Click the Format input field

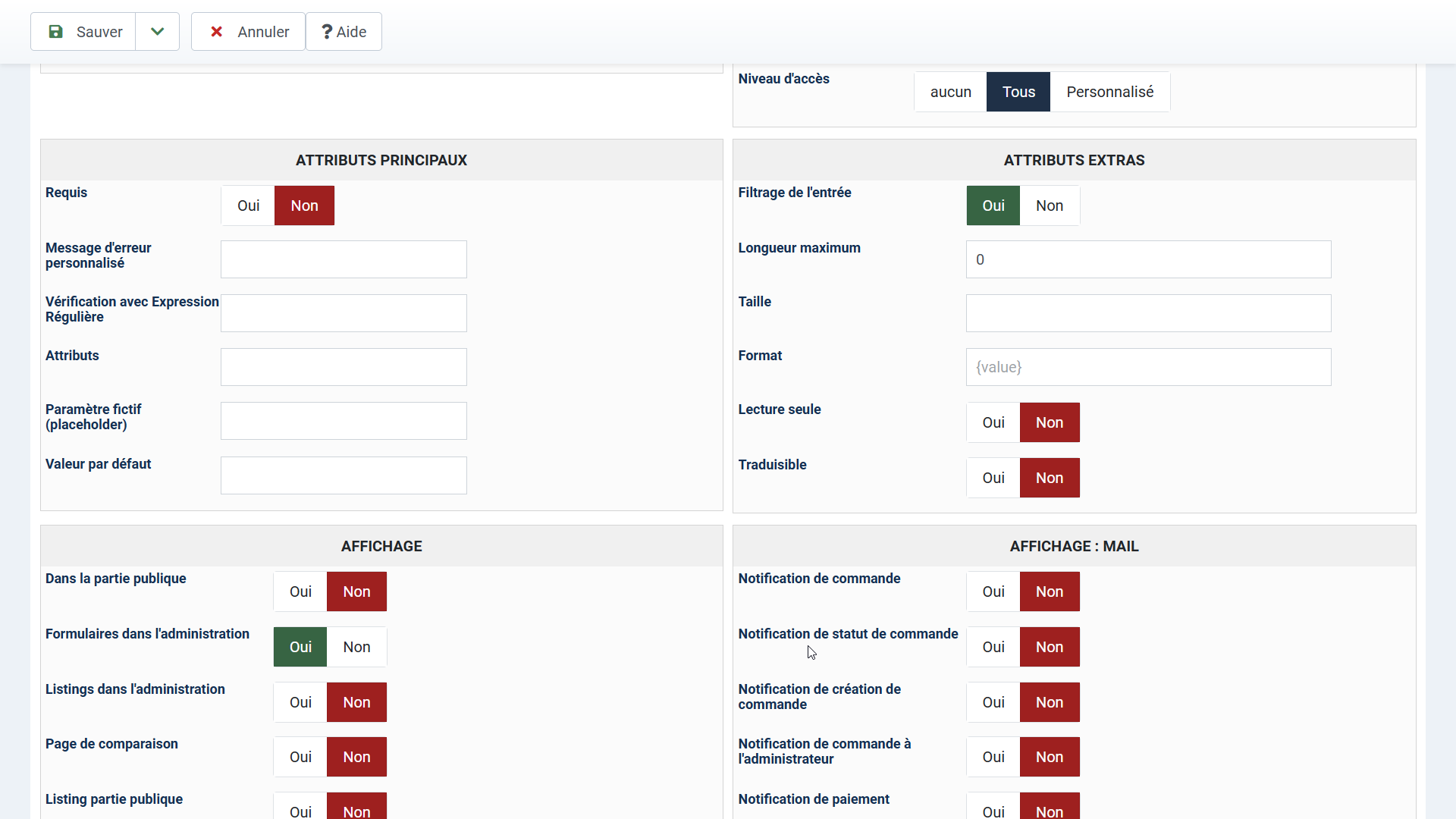[1148, 367]
